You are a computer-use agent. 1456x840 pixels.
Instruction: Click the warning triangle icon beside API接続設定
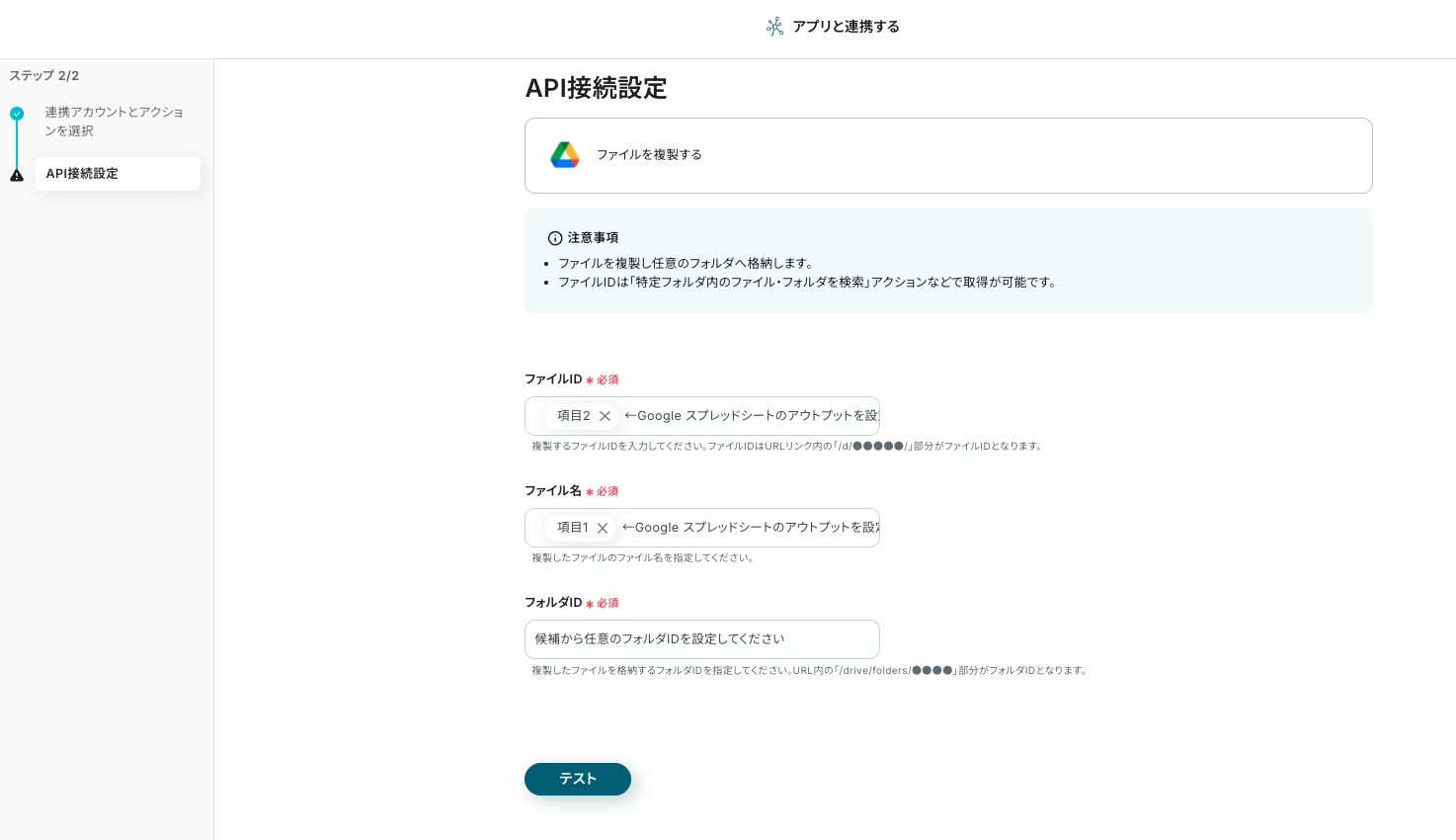(17, 175)
